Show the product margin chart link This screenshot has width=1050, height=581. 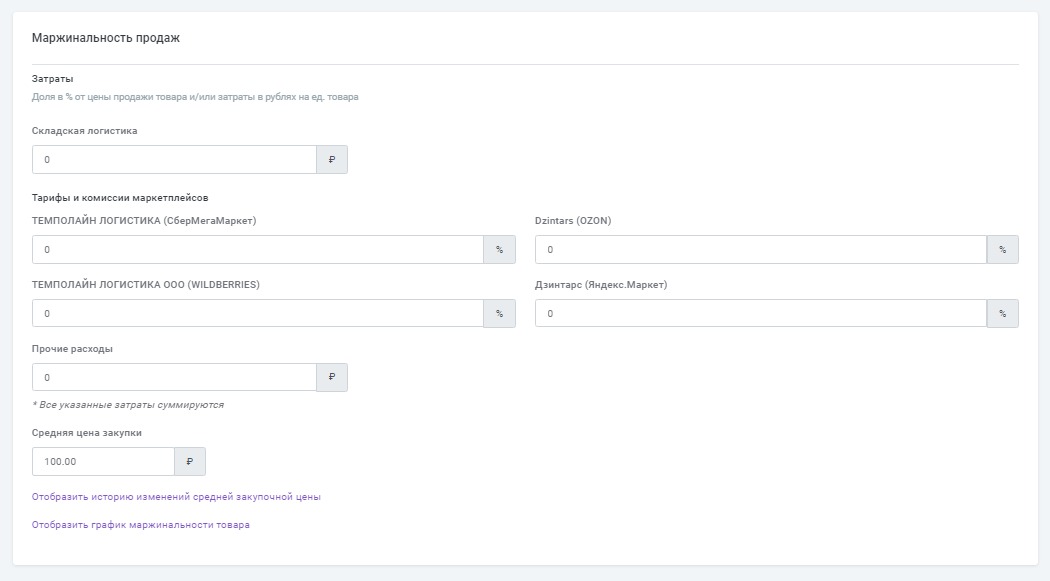click(141, 525)
